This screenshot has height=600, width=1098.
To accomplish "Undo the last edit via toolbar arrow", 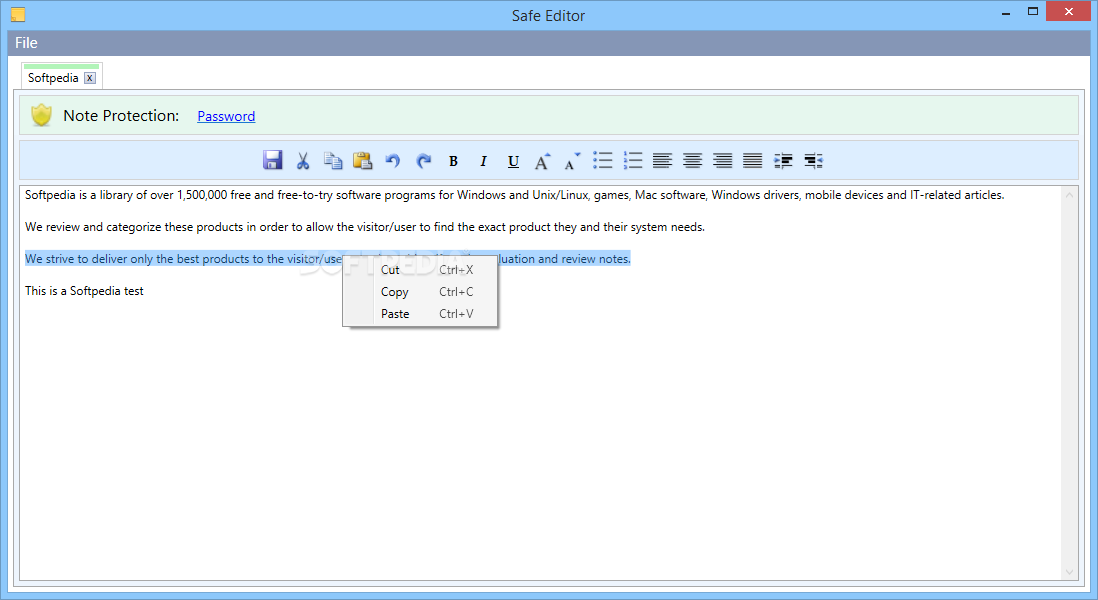I will click(x=392, y=161).
